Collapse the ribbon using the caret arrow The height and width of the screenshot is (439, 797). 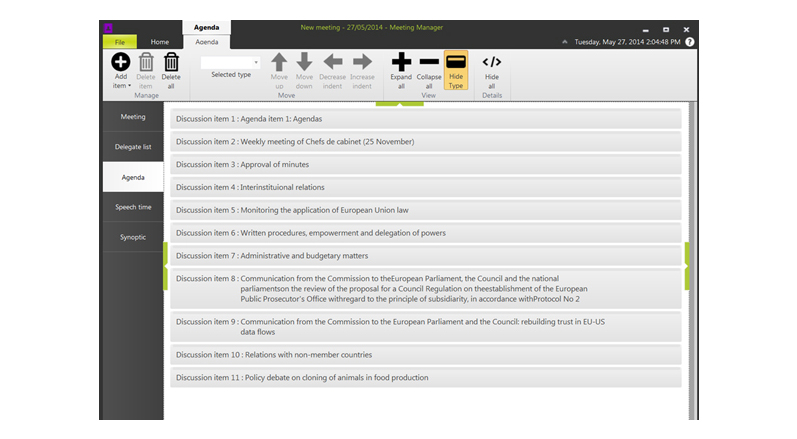(565, 42)
